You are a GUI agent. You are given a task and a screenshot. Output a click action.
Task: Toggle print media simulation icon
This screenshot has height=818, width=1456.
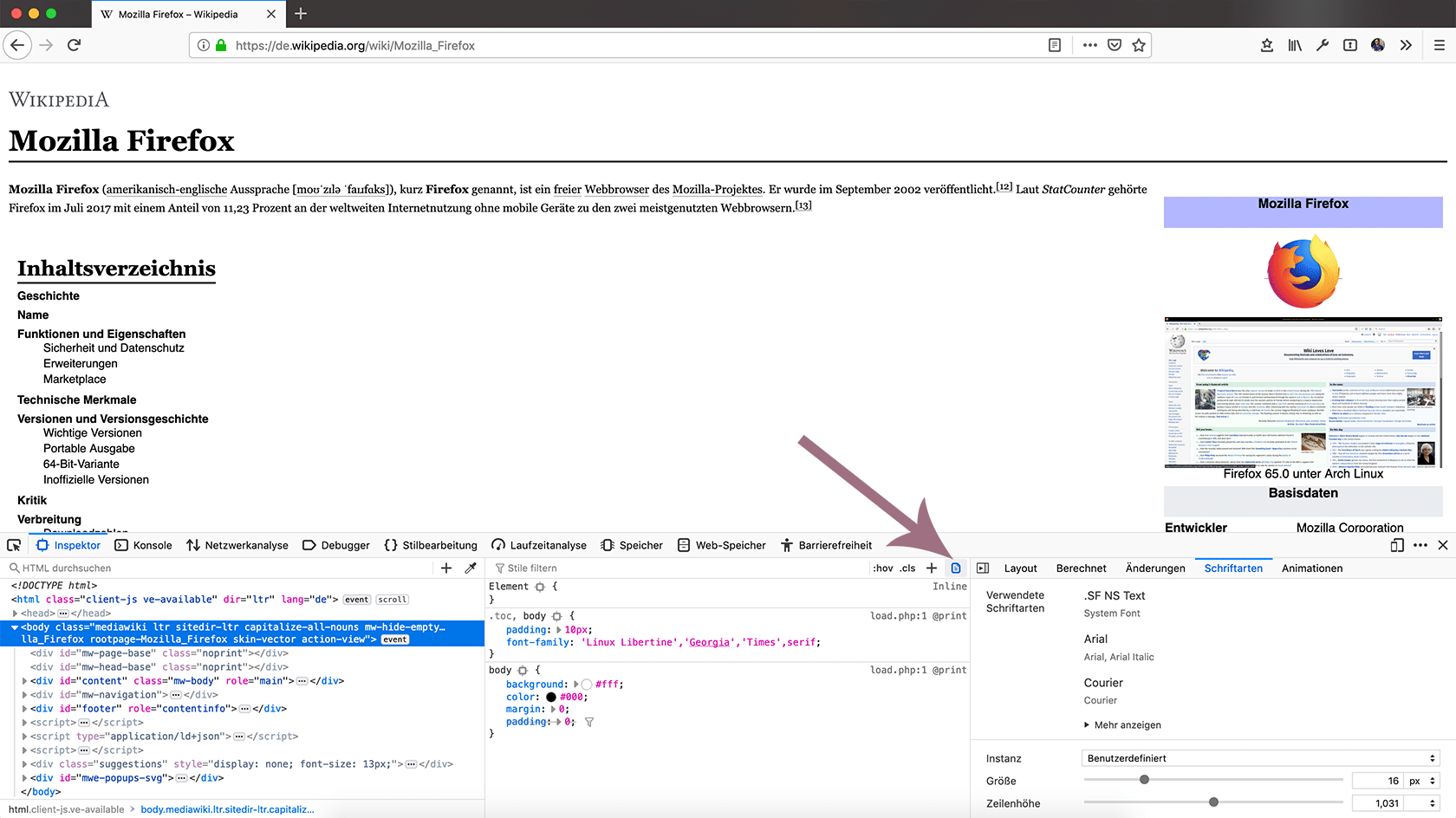[x=956, y=568]
